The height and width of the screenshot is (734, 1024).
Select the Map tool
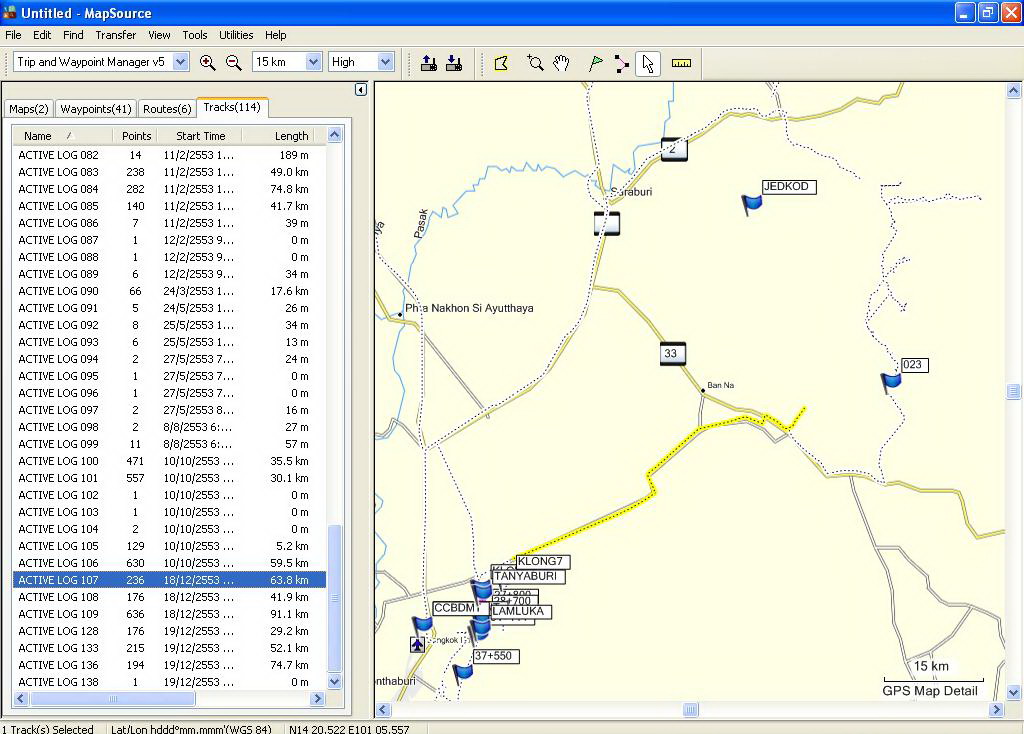click(502, 63)
